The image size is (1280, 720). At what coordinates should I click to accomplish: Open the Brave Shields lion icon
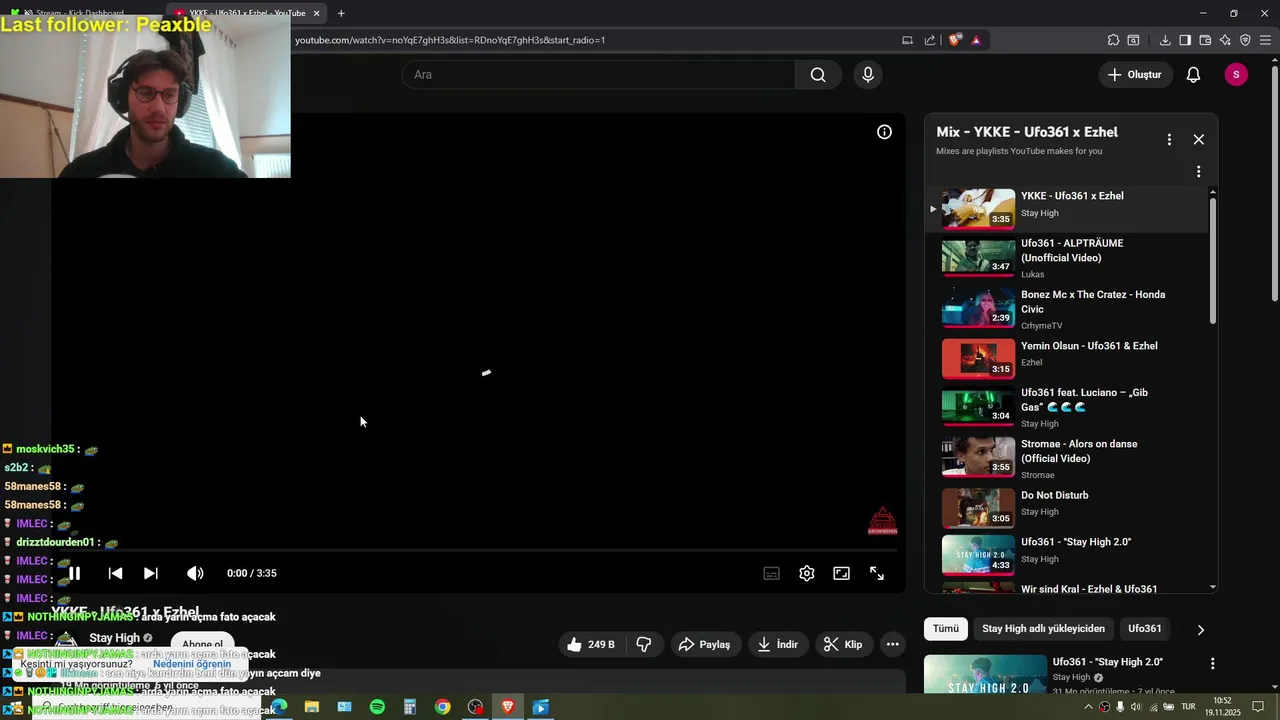pyautogui.click(x=955, y=40)
